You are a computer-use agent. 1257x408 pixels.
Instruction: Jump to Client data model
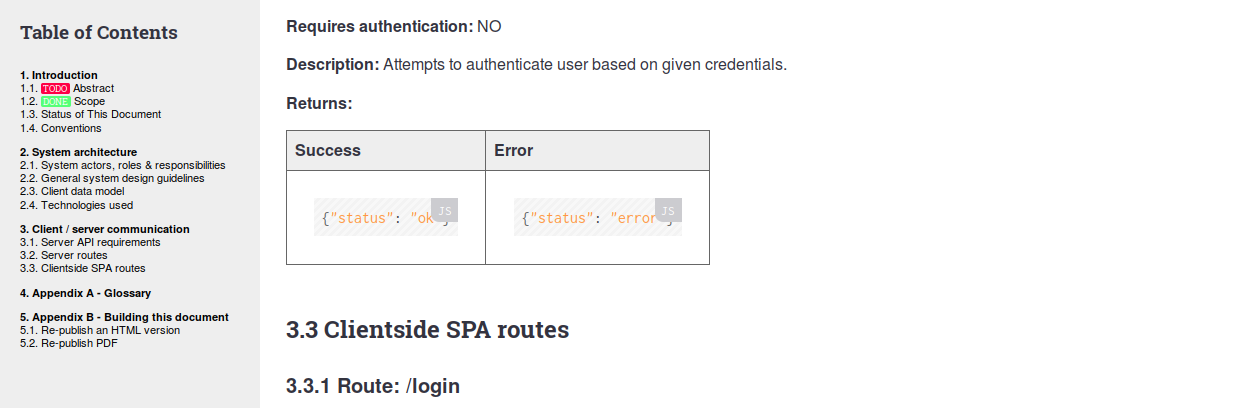click(x=72, y=191)
